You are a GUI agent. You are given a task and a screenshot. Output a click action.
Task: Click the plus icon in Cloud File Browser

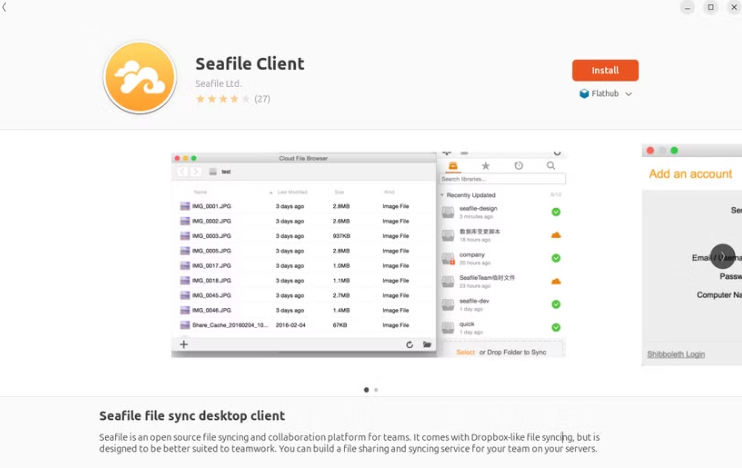click(x=184, y=345)
